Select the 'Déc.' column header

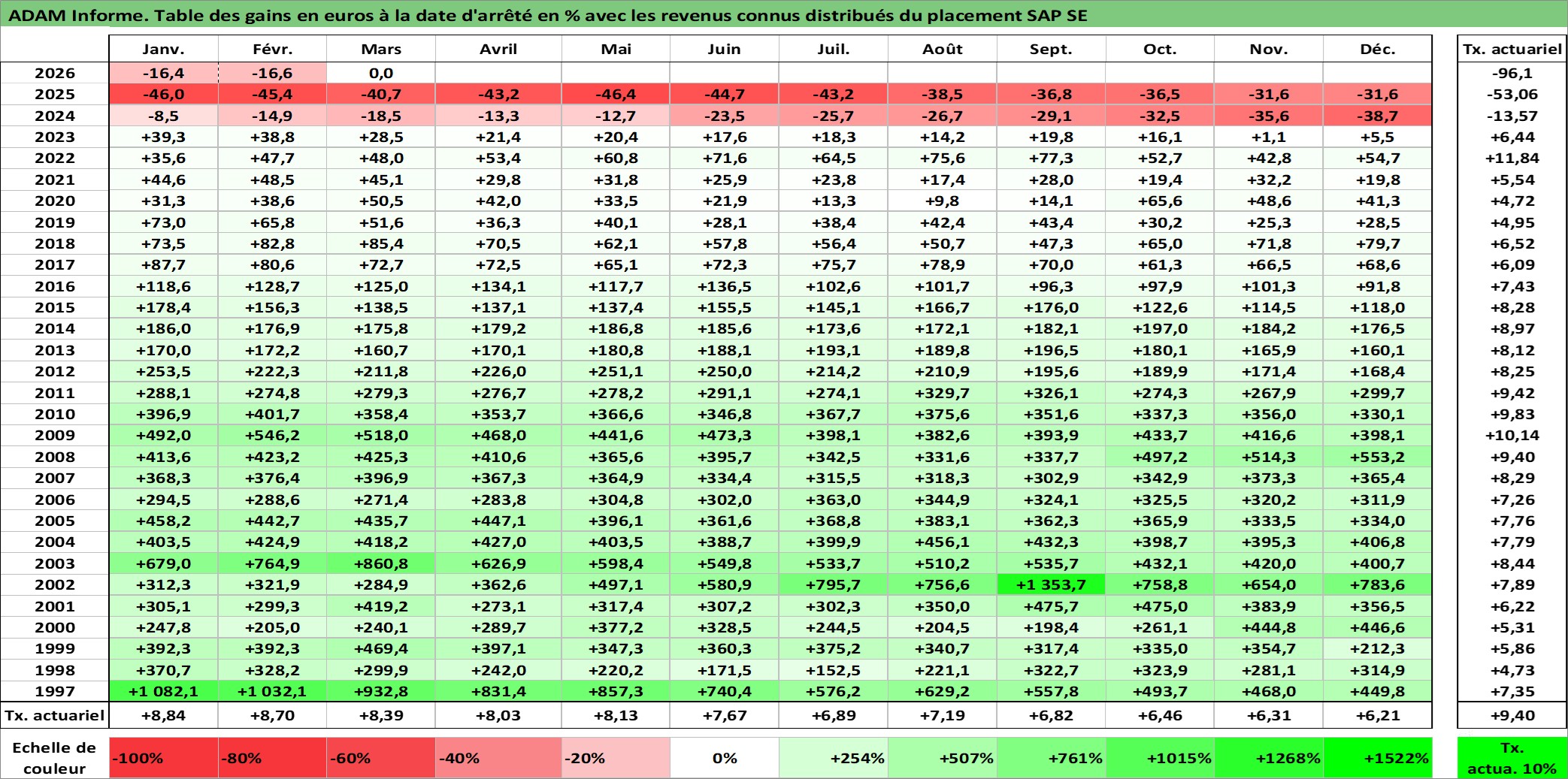pos(1378,49)
